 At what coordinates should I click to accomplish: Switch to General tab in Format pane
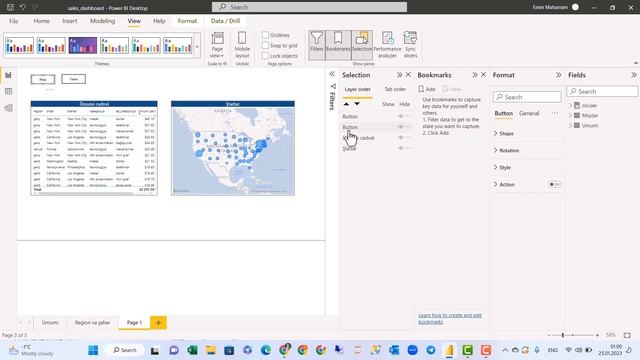coord(529,113)
